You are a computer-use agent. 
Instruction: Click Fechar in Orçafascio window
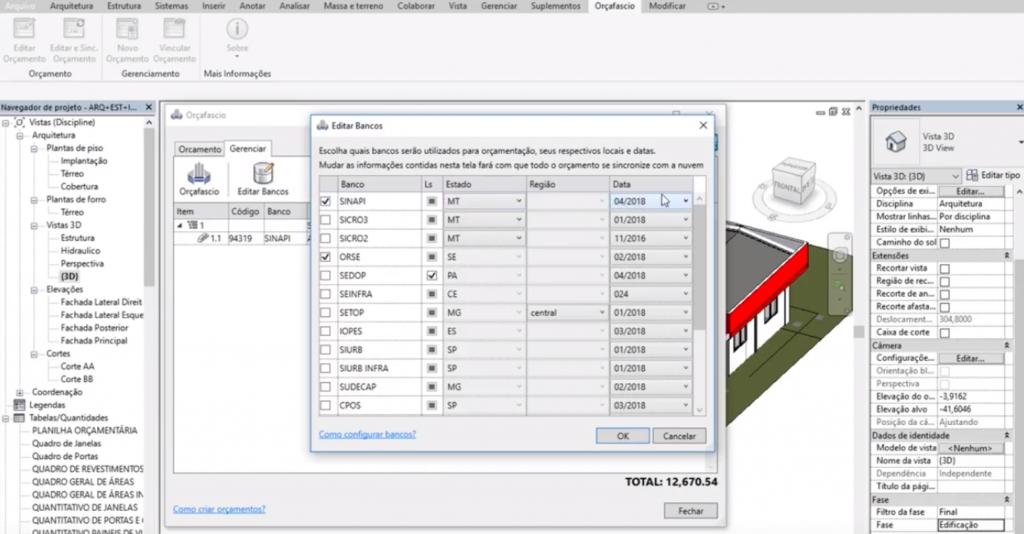tap(690, 510)
